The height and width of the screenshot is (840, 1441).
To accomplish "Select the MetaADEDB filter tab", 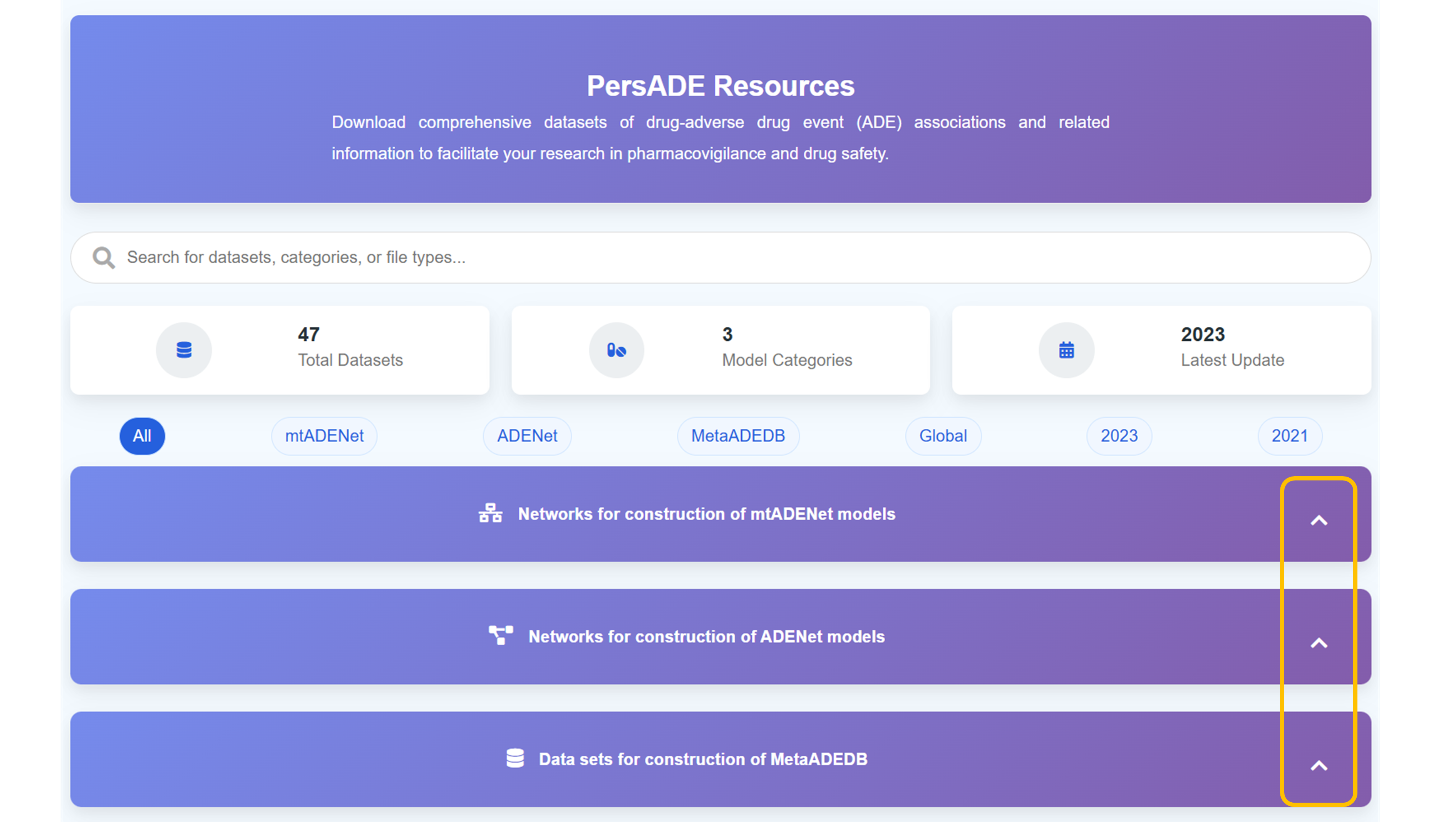I will click(738, 436).
